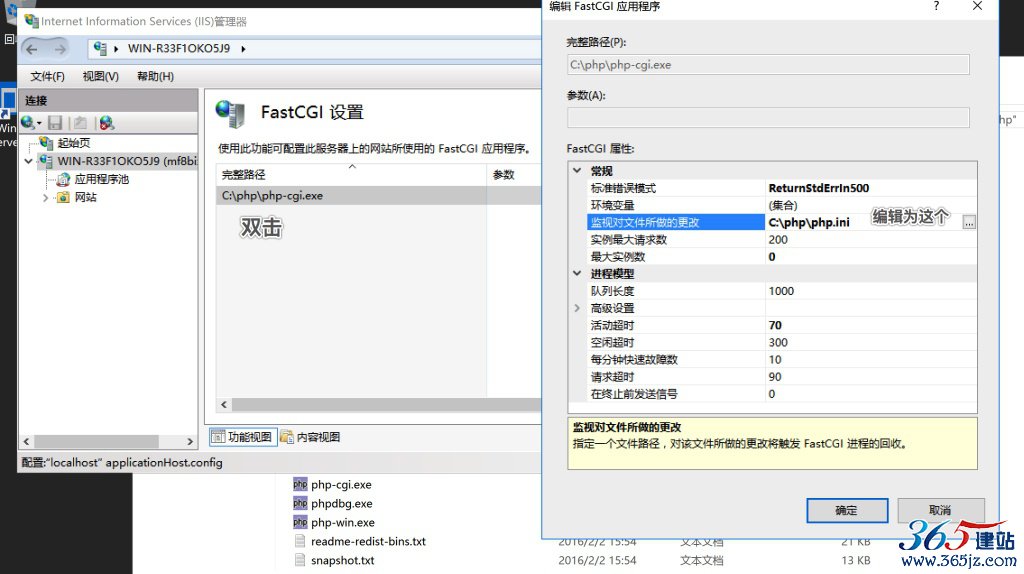Open the 帮助(H) menu

(155, 76)
